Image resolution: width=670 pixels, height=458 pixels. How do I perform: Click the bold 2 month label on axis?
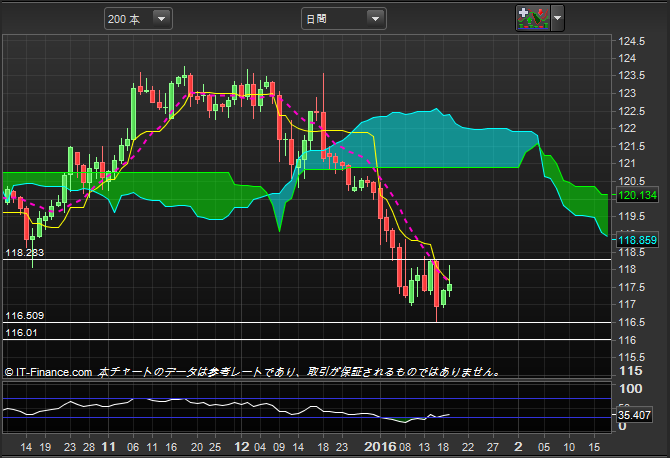coord(518,446)
